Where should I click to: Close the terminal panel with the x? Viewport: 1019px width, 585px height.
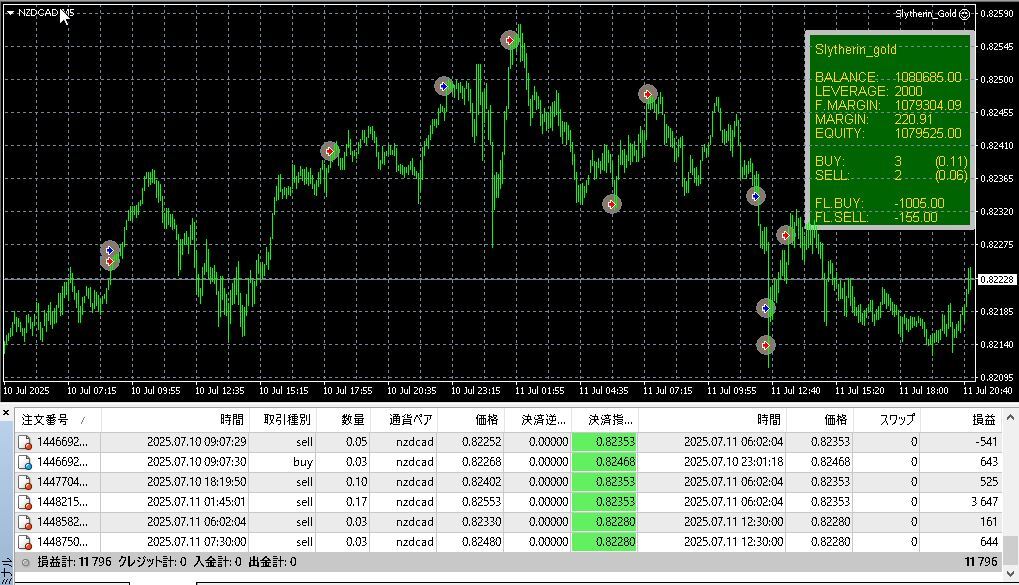tap(6, 413)
